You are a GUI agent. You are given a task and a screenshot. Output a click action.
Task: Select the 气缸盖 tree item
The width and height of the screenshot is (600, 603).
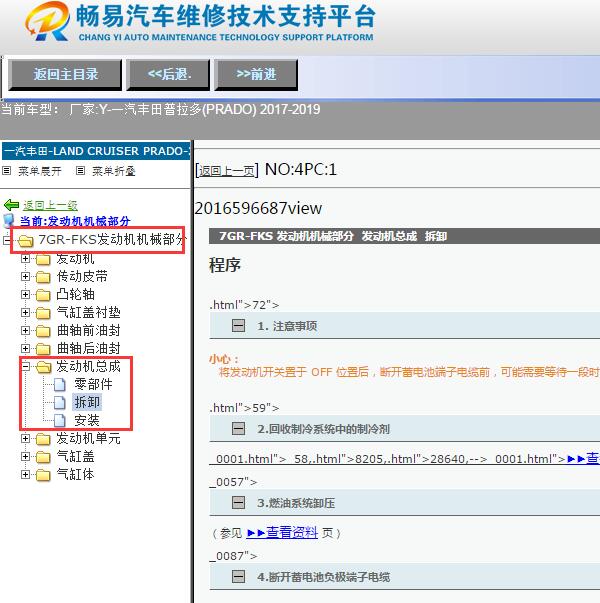pyautogui.click(x=75, y=456)
